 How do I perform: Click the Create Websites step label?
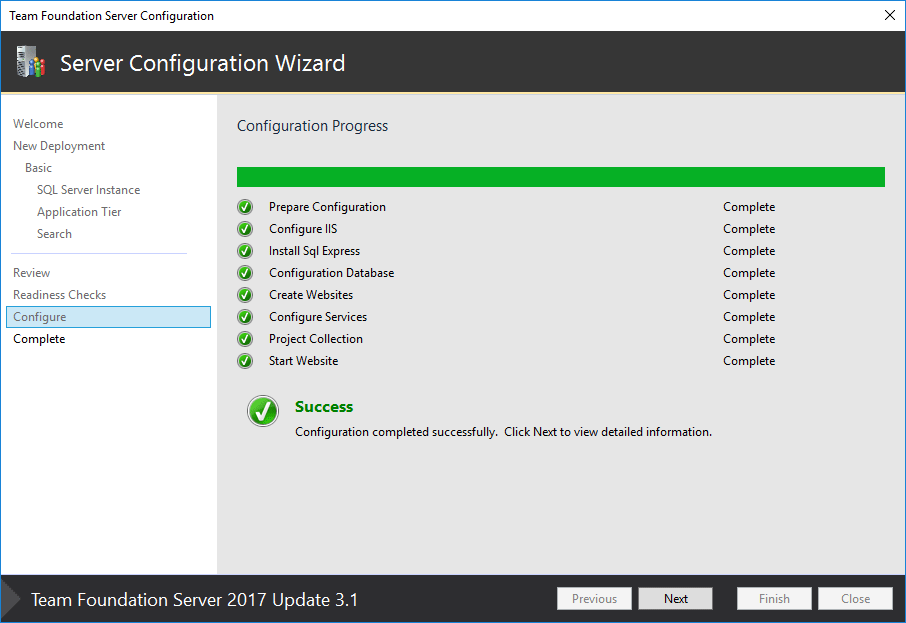(x=311, y=295)
